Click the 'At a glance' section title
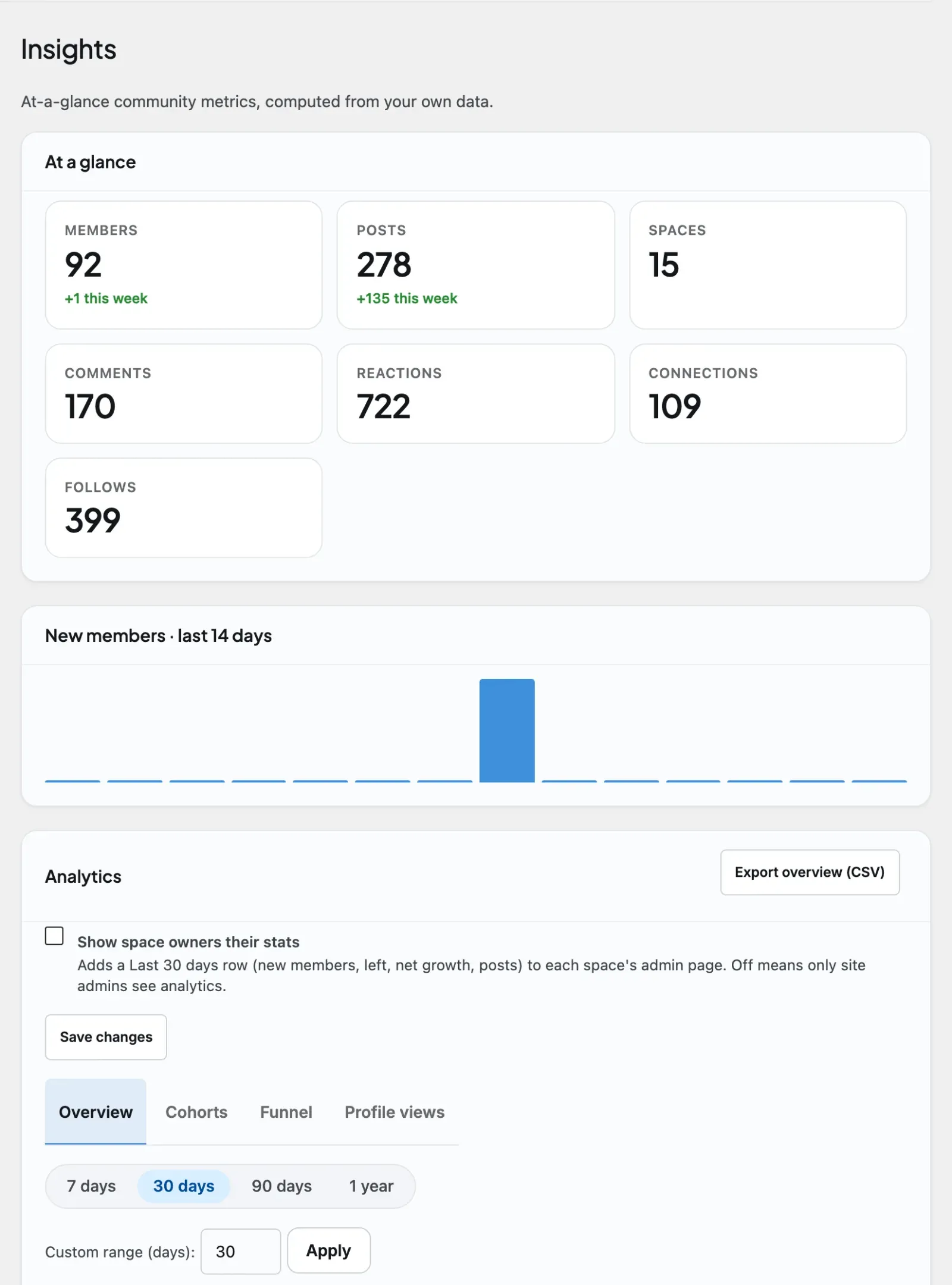This screenshot has height=1285, width=952. (x=90, y=162)
